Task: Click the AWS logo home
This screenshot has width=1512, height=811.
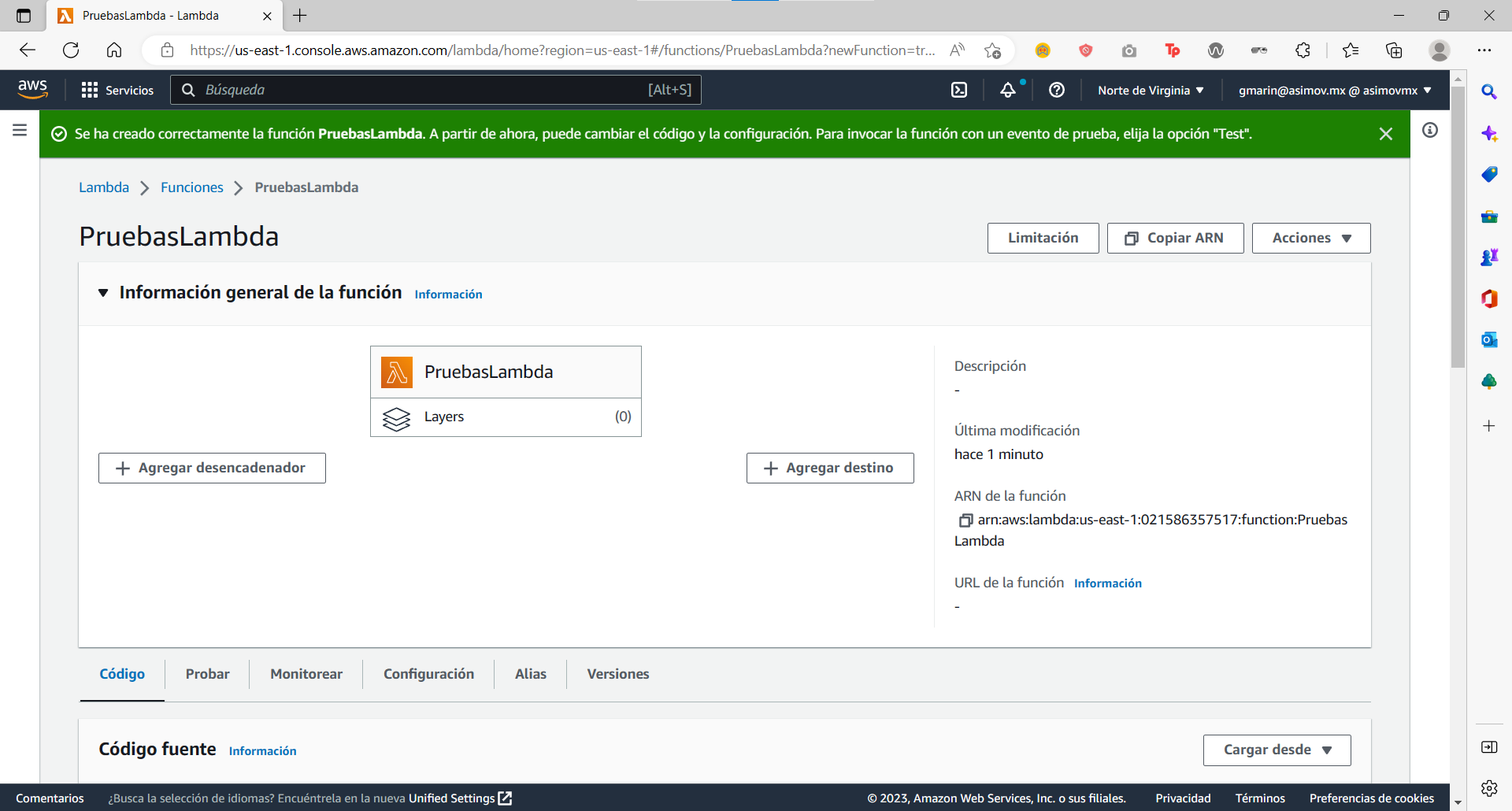Action: pos(33,90)
